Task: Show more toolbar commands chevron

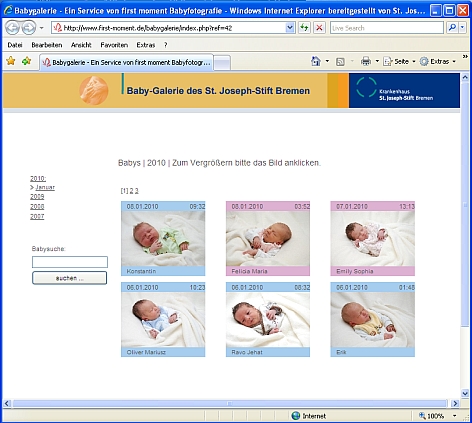Action: 465,57
